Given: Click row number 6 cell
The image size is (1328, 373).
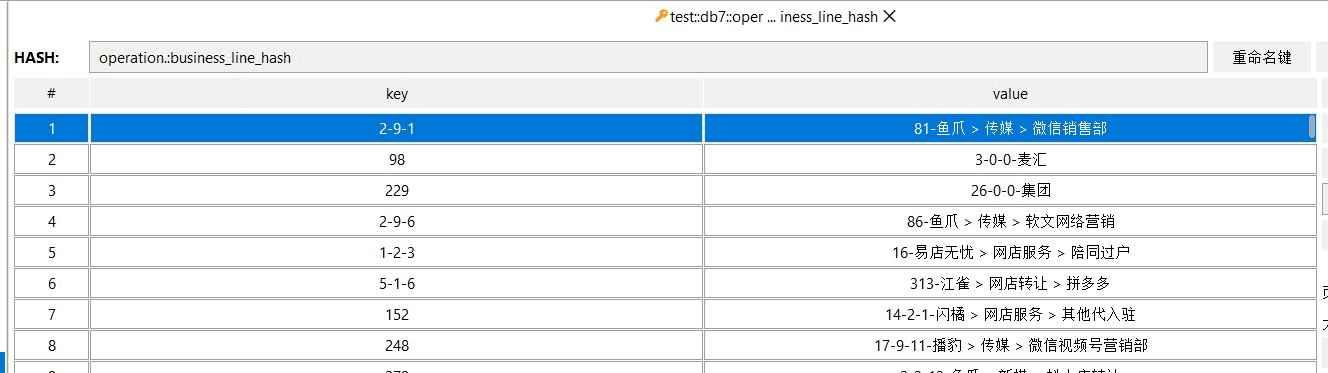Looking at the screenshot, I should 51,283.
